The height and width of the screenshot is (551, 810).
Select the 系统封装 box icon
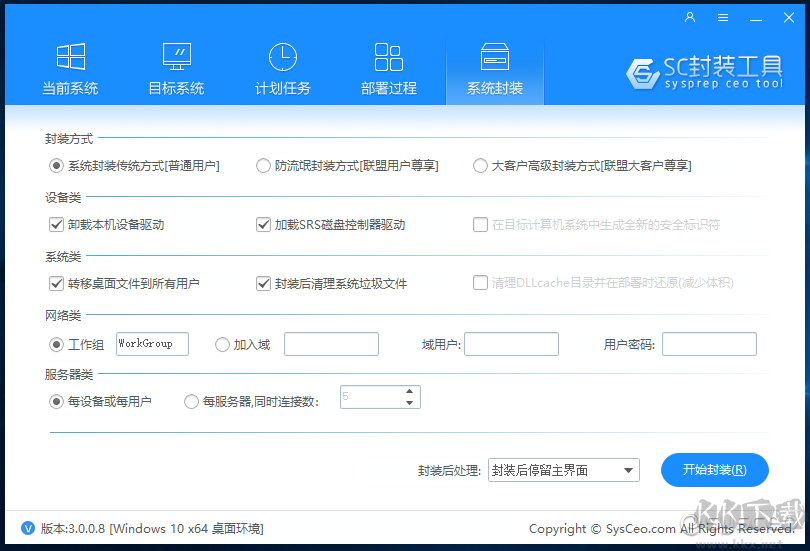click(495, 56)
